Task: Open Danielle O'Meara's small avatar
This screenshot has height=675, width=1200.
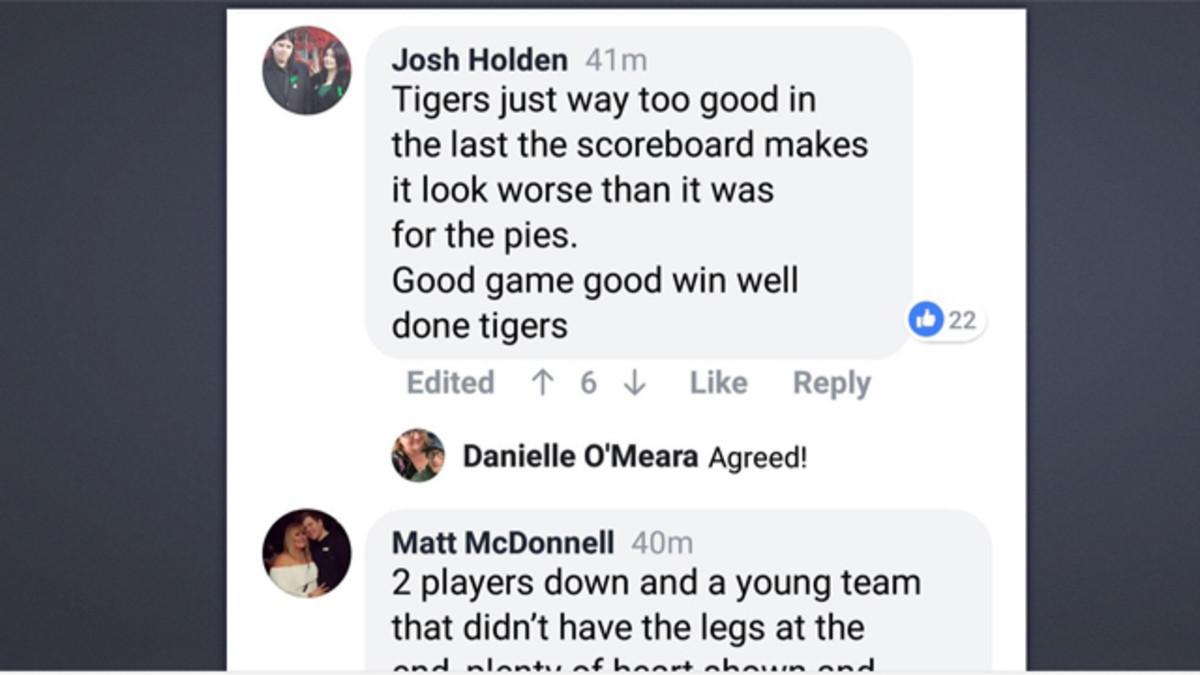Action: coord(418,456)
